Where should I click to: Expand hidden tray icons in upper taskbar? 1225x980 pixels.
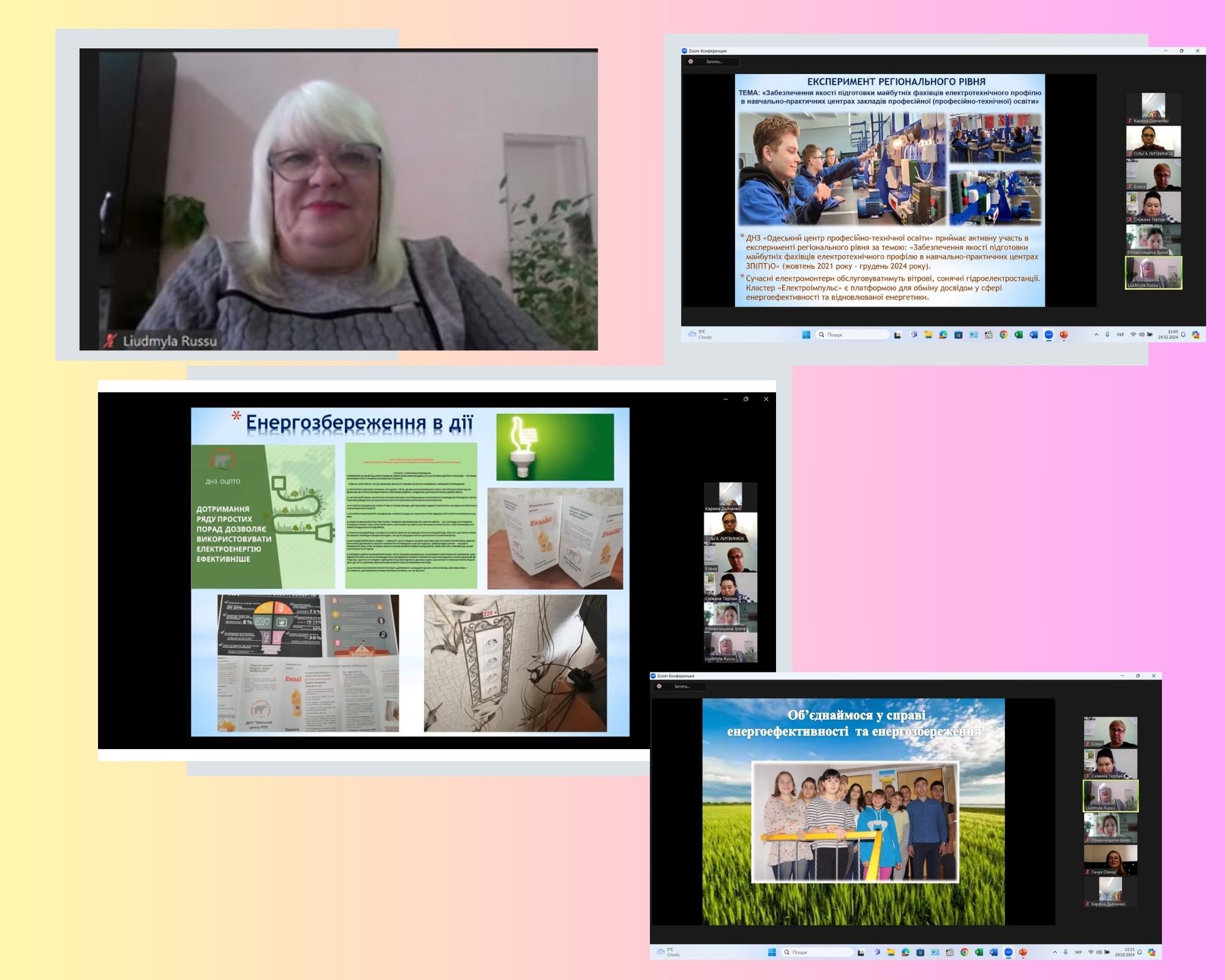tap(1096, 334)
